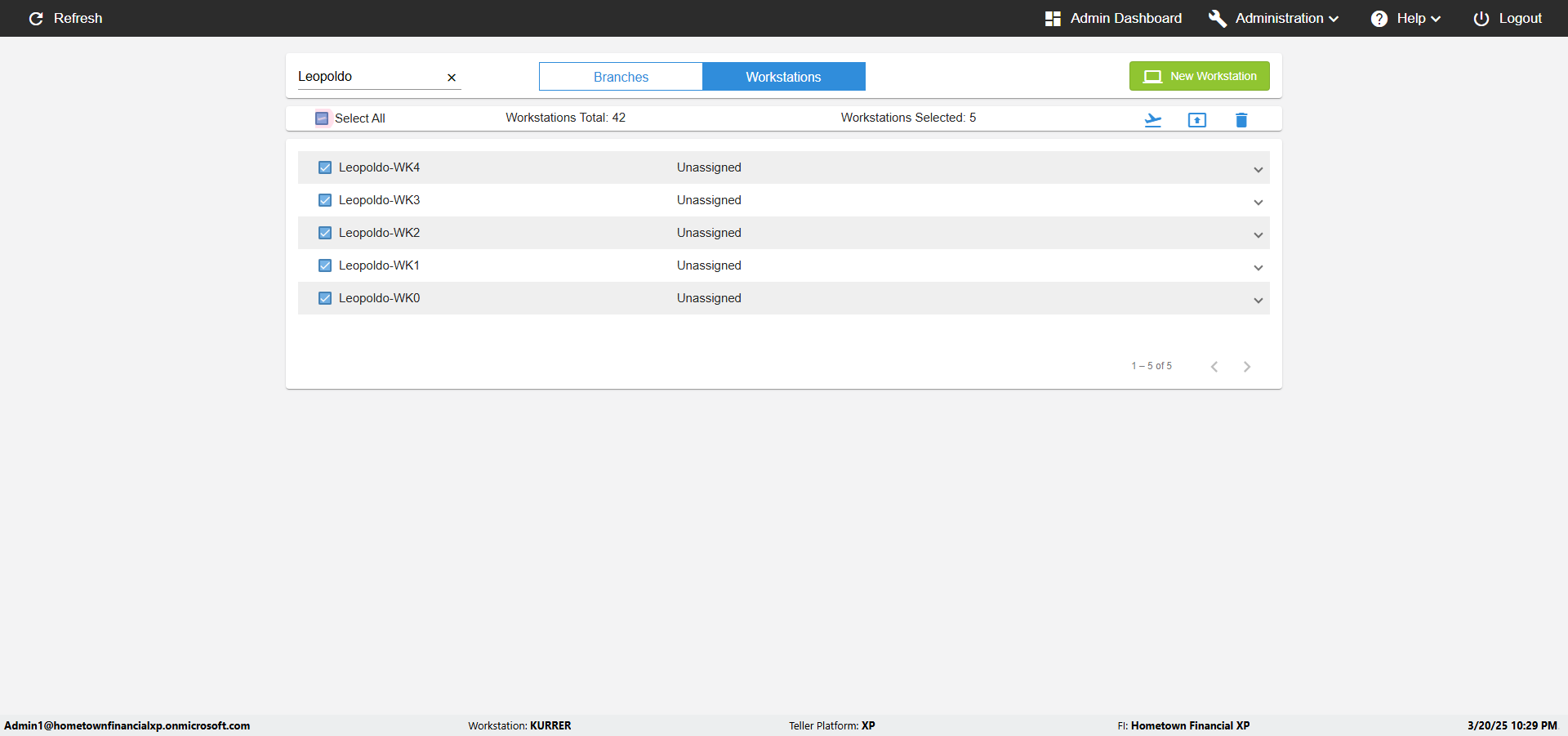Go to the next page of workstations
Image resolution: width=1568 pixels, height=736 pixels.
[1247, 367]
